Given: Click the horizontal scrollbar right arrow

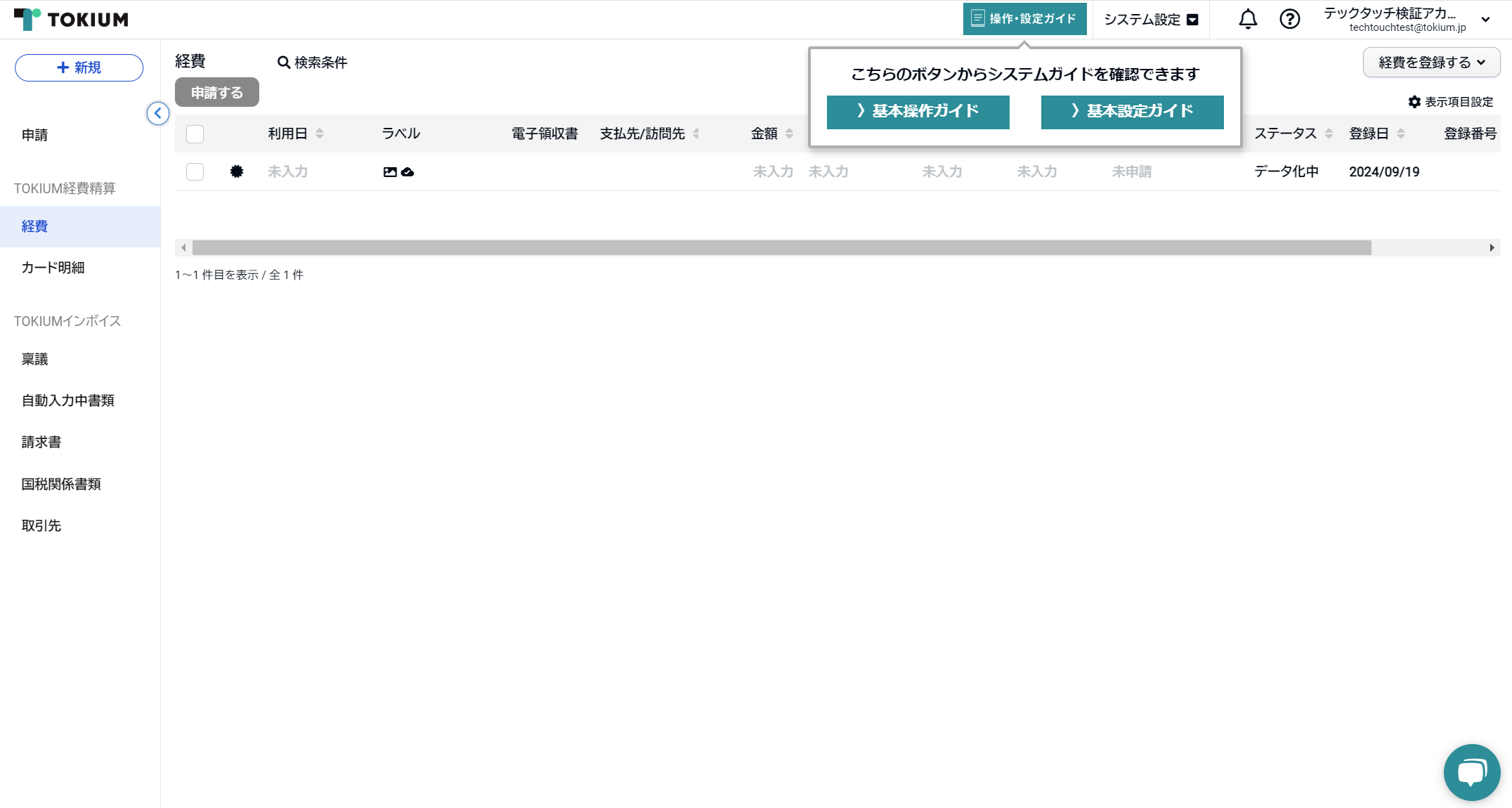Looking at the screenshot, I should click(1492, 248).
